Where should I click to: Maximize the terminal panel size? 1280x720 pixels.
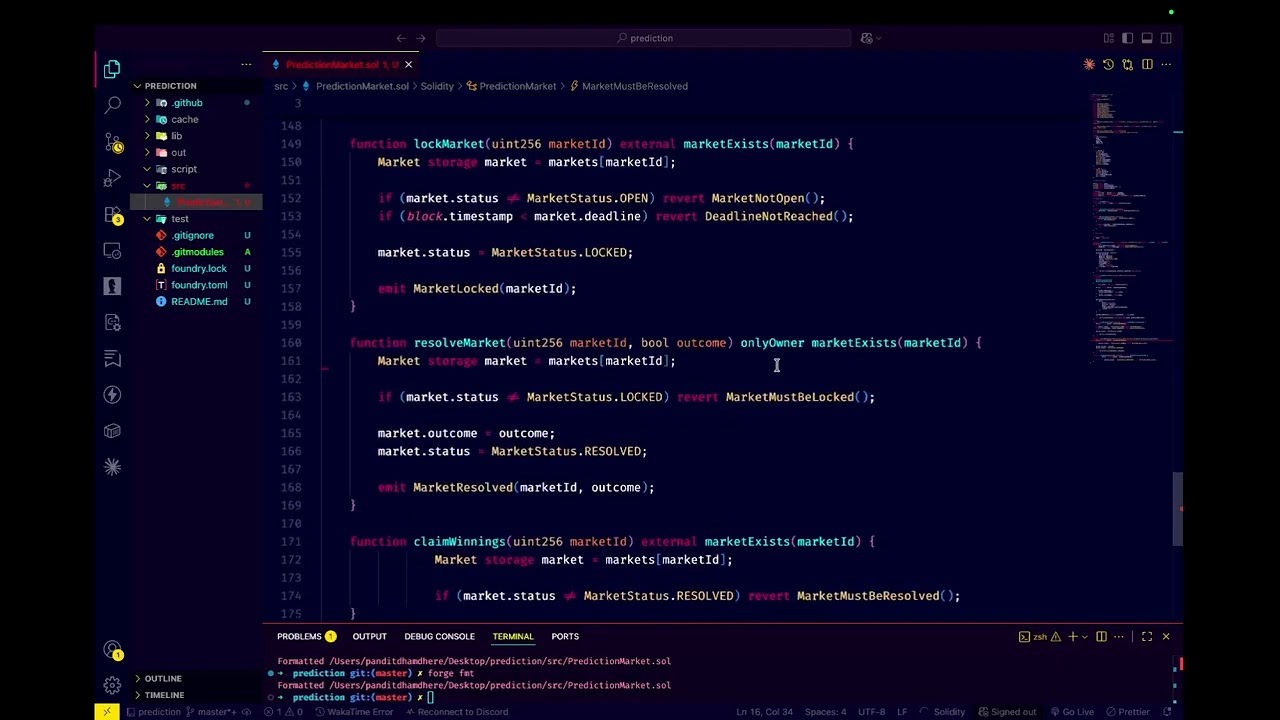(x=1147, y=636)
